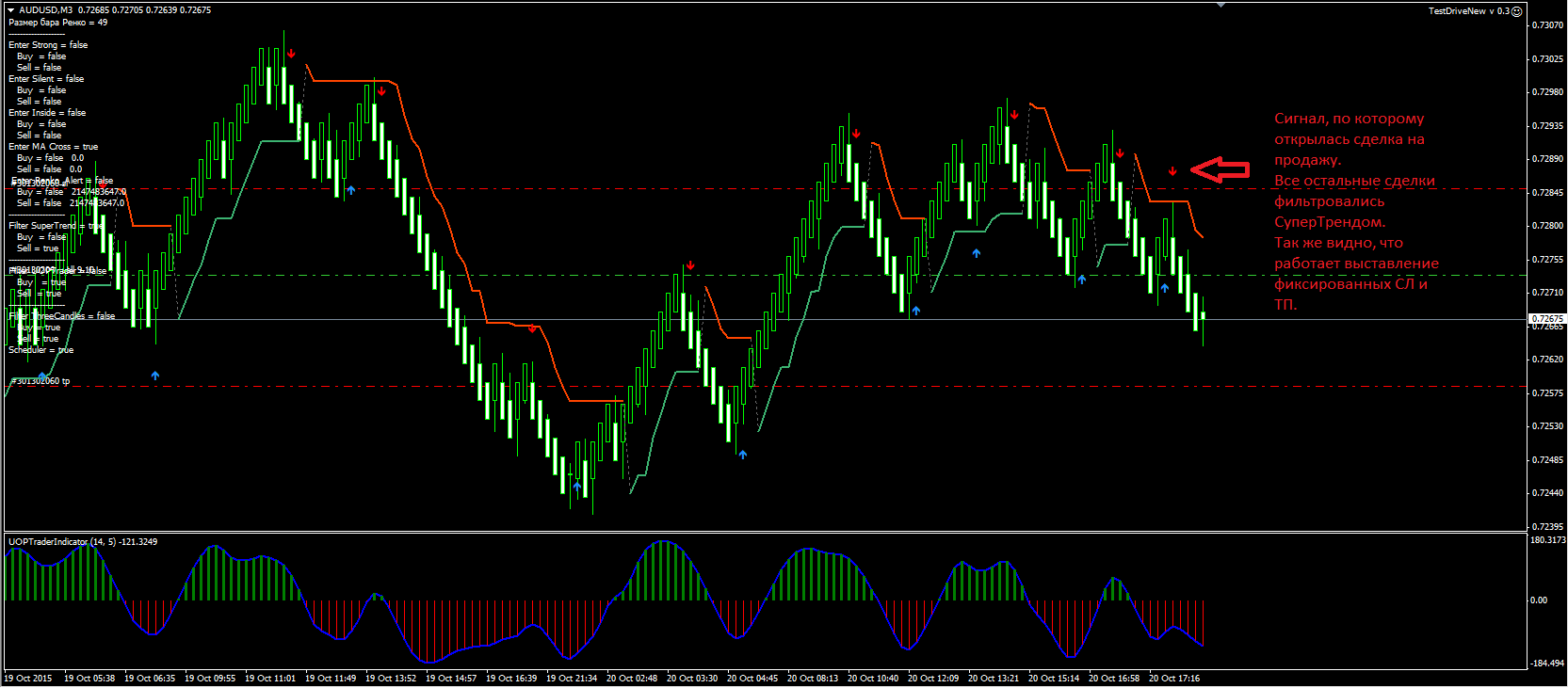The image size is (1568, 688).
Task: Click time axis label 19 Oct 2015
Action: [28, 679]
